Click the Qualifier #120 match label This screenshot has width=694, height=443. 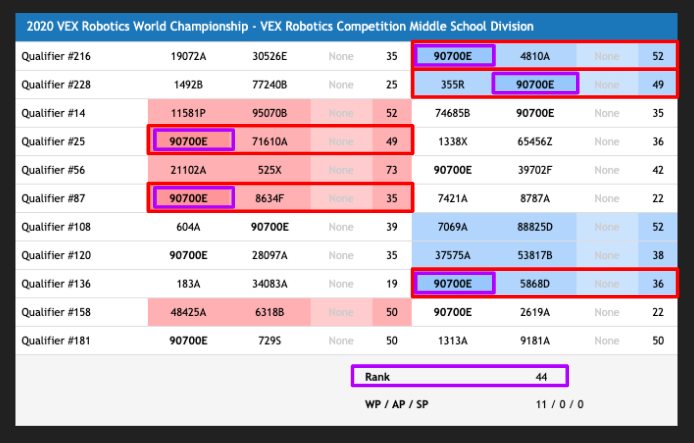tap(56, 255)
